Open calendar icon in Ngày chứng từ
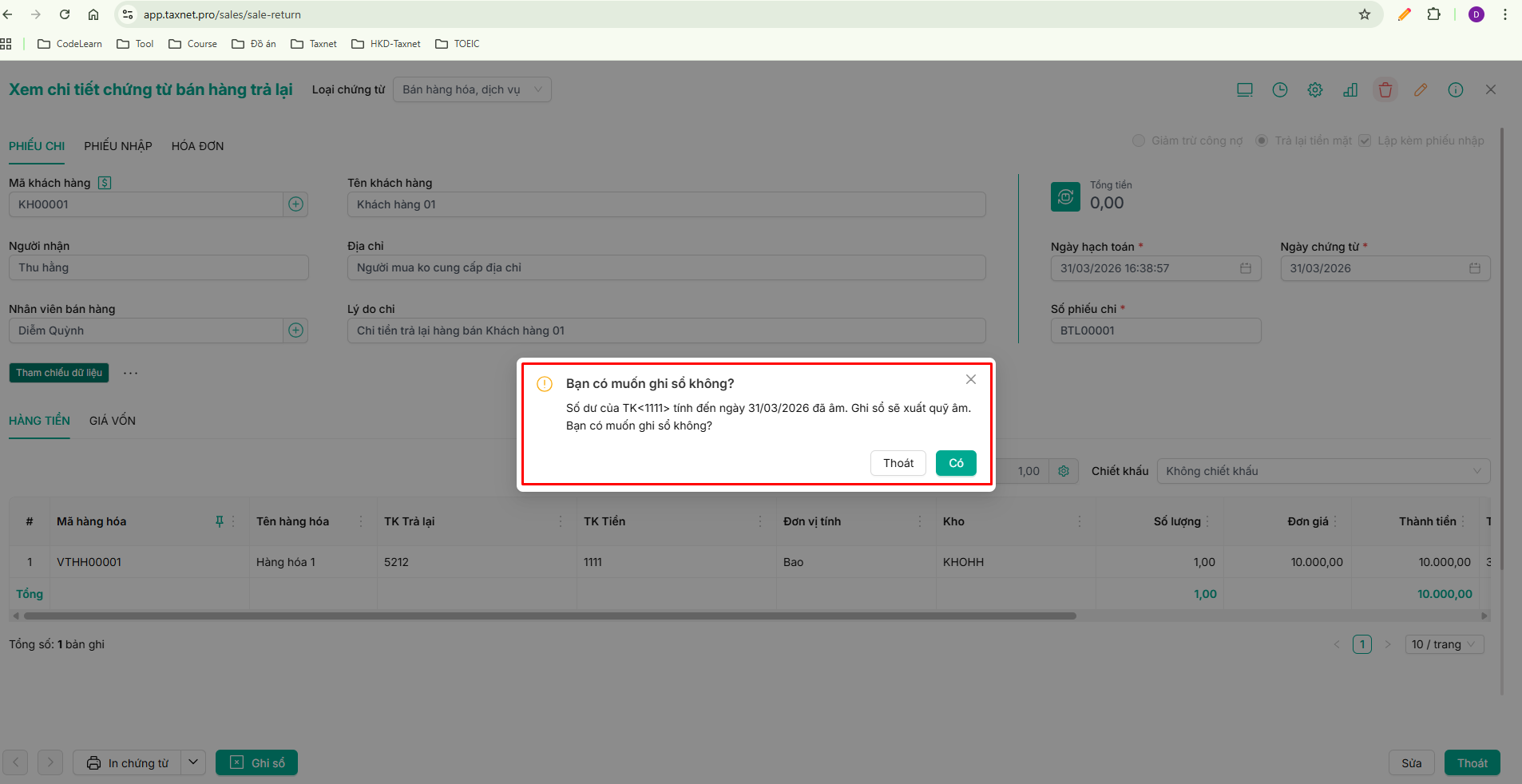Screen dimensions: 1522x784 pyautogui.click(x=1475, y=268)
